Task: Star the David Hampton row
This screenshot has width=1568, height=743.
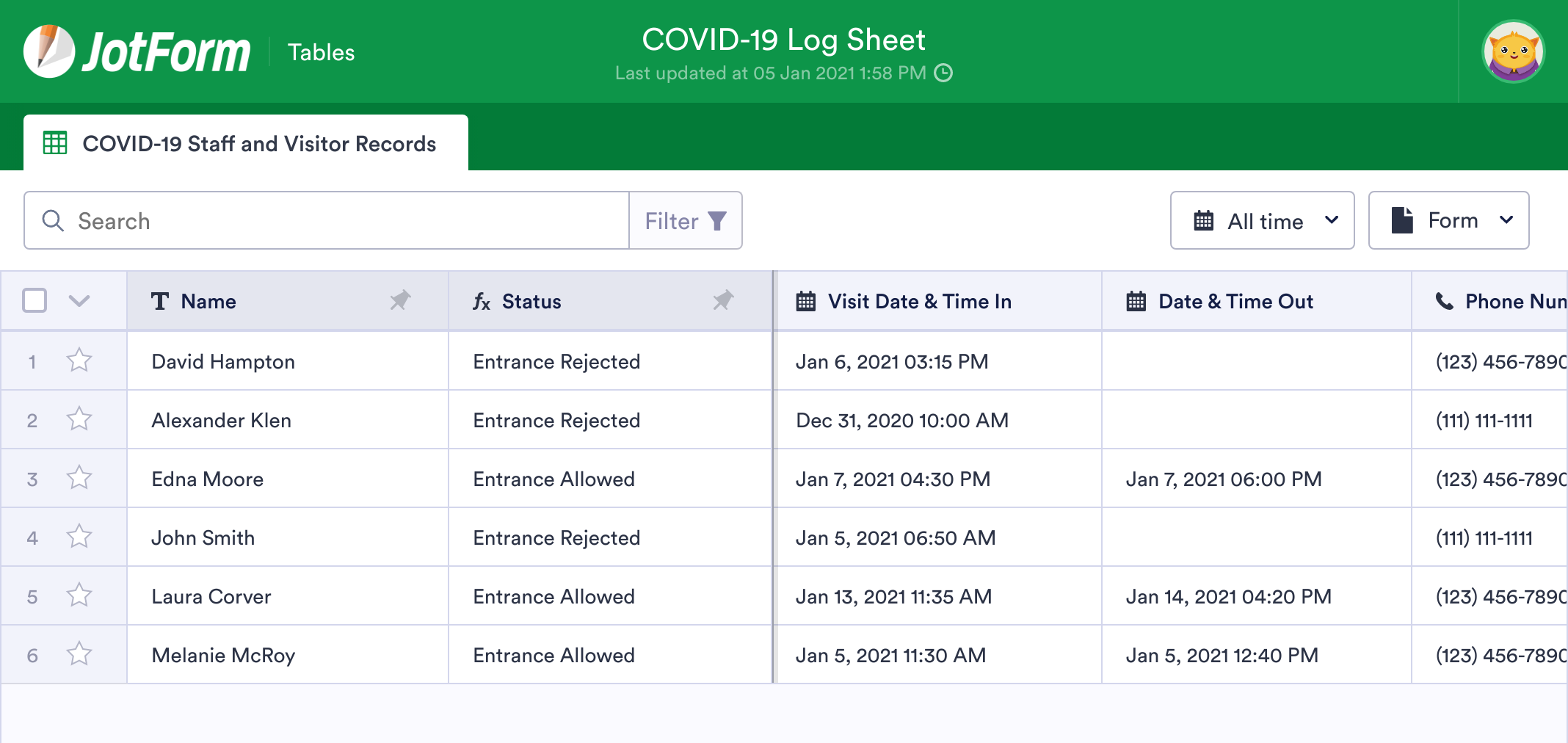Action: tap(79, 360)
